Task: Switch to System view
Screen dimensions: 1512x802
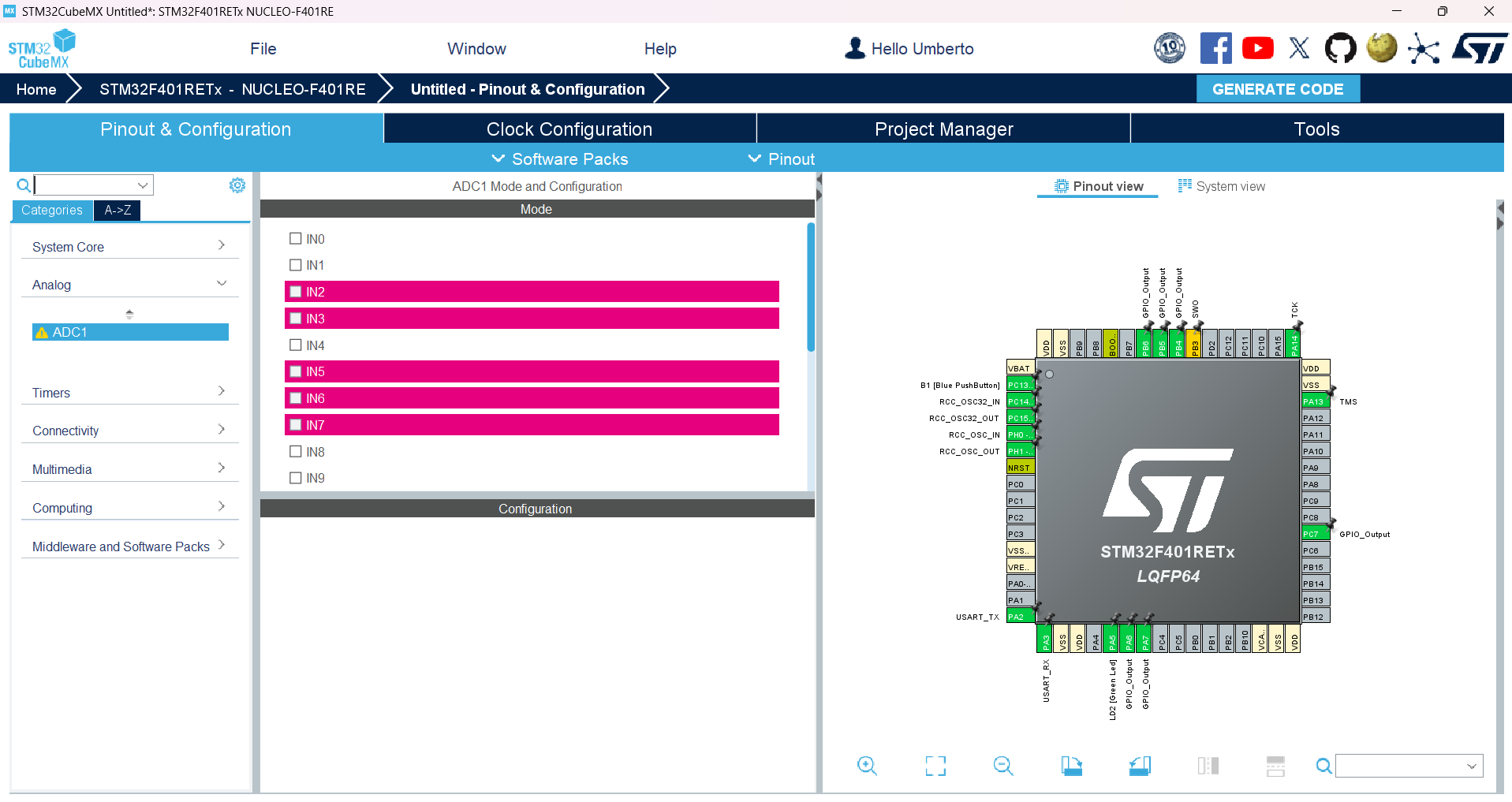Action: point(1221,186)
